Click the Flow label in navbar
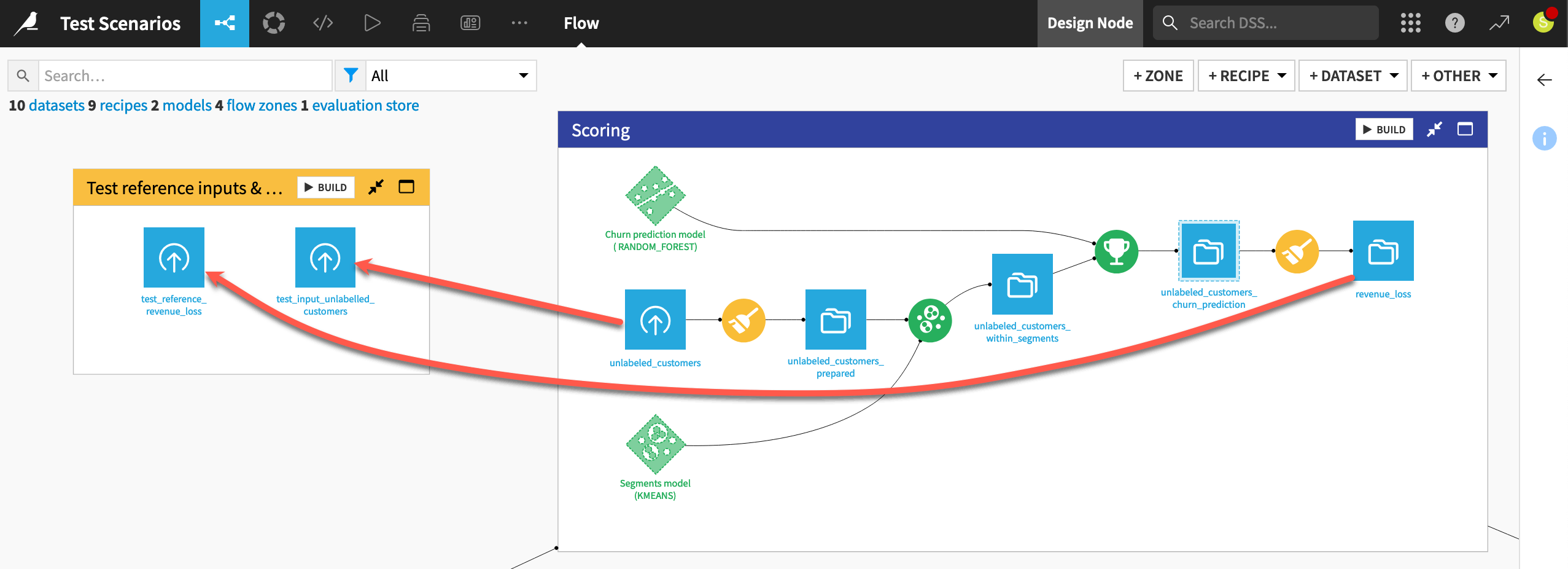1568x569 pixels. pos(581,23)
